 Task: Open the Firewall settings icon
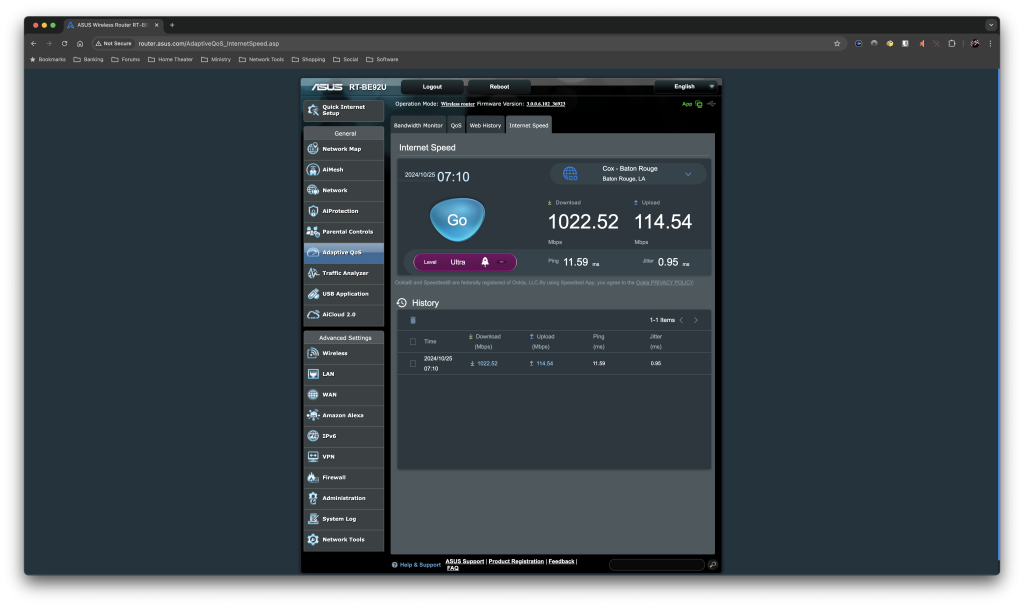click(x=313, y=478)
